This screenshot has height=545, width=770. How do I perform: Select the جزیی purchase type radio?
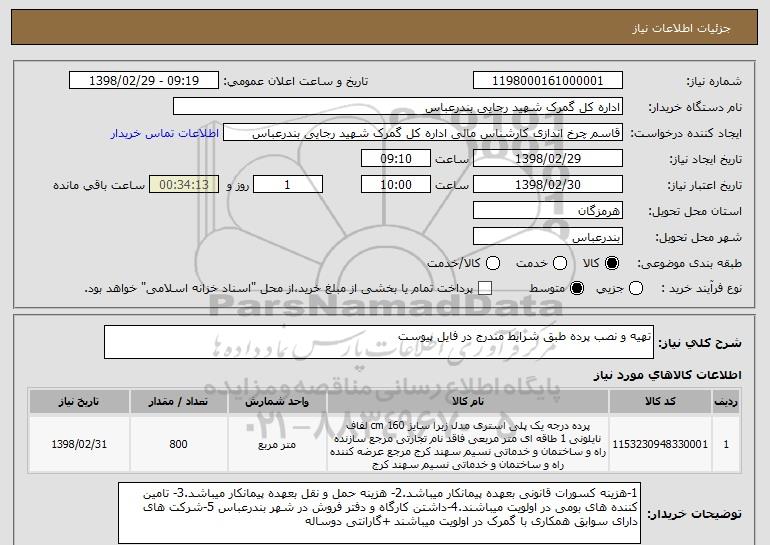point(635,289)
